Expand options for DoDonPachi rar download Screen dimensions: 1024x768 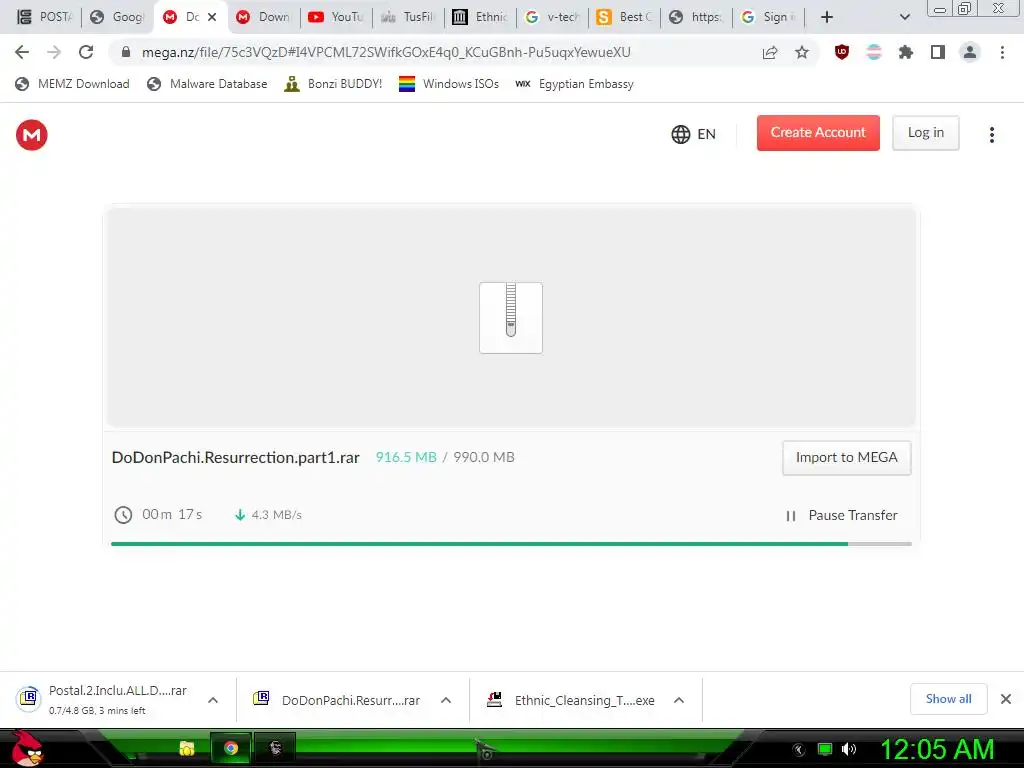click(446, 700)
